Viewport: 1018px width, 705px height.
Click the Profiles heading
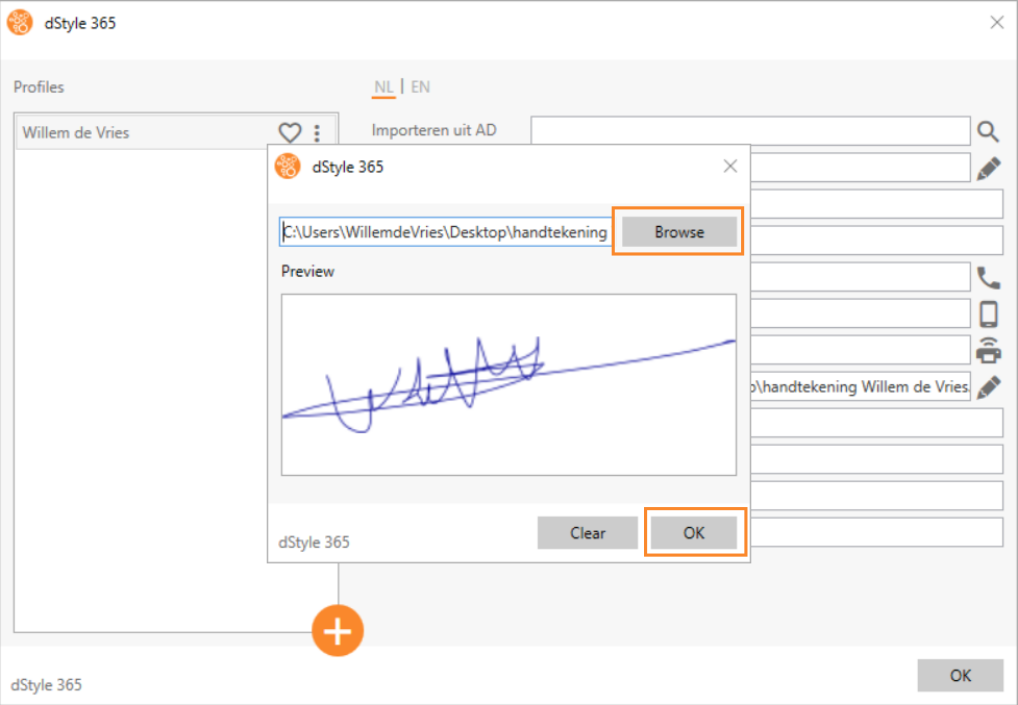click(x=39, y=87)
